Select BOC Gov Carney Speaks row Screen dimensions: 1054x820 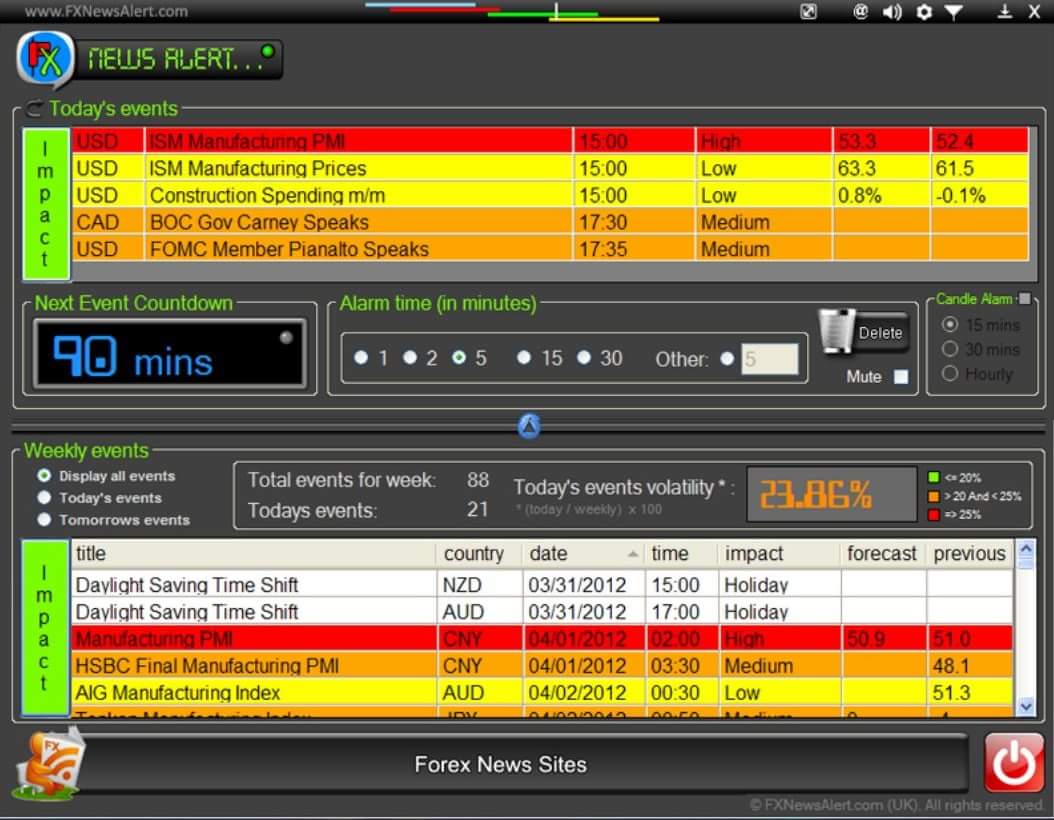(550, 222)
